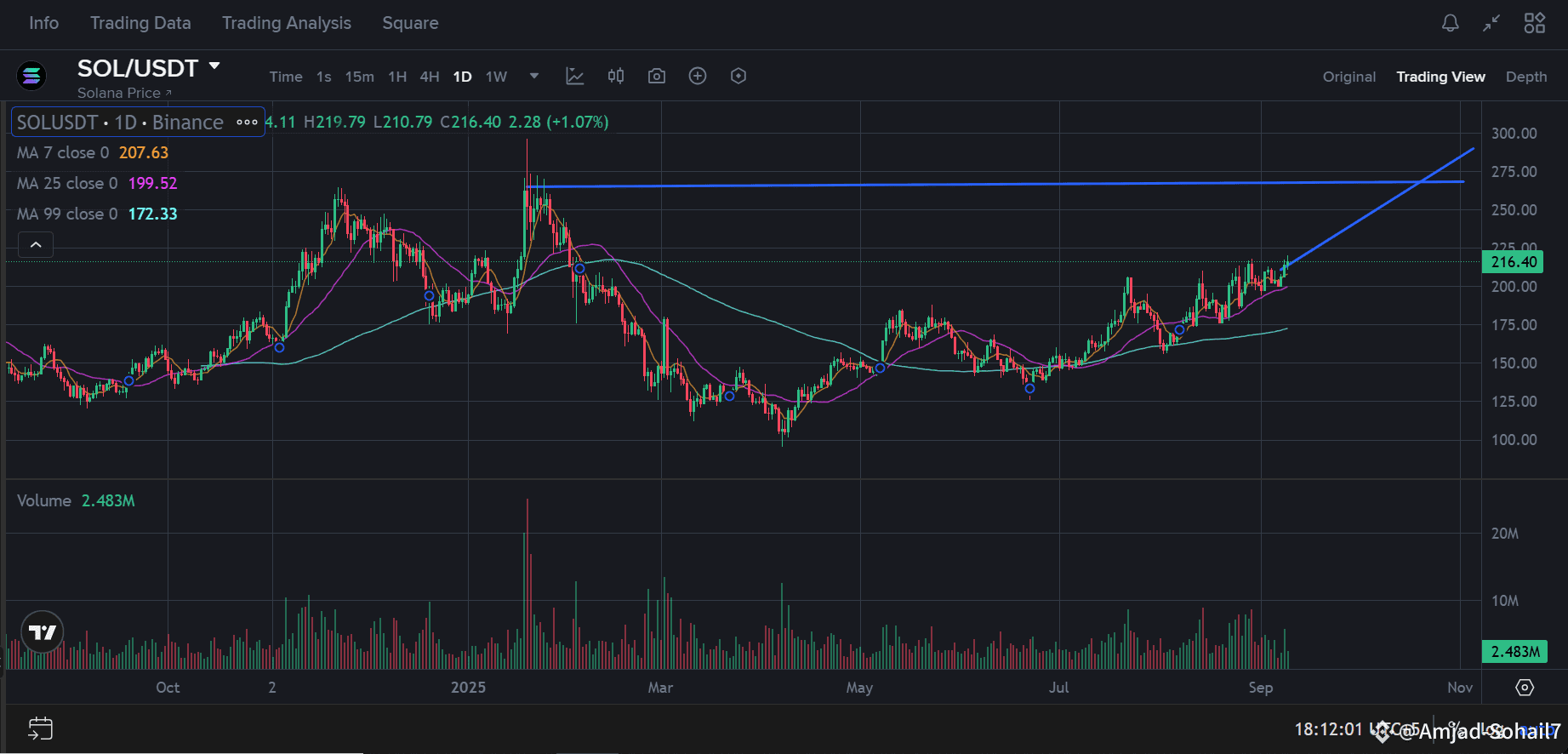Collapse the indicator legend with chevron
Screen dimensions: 1568x754
click(x=36, y=245)
